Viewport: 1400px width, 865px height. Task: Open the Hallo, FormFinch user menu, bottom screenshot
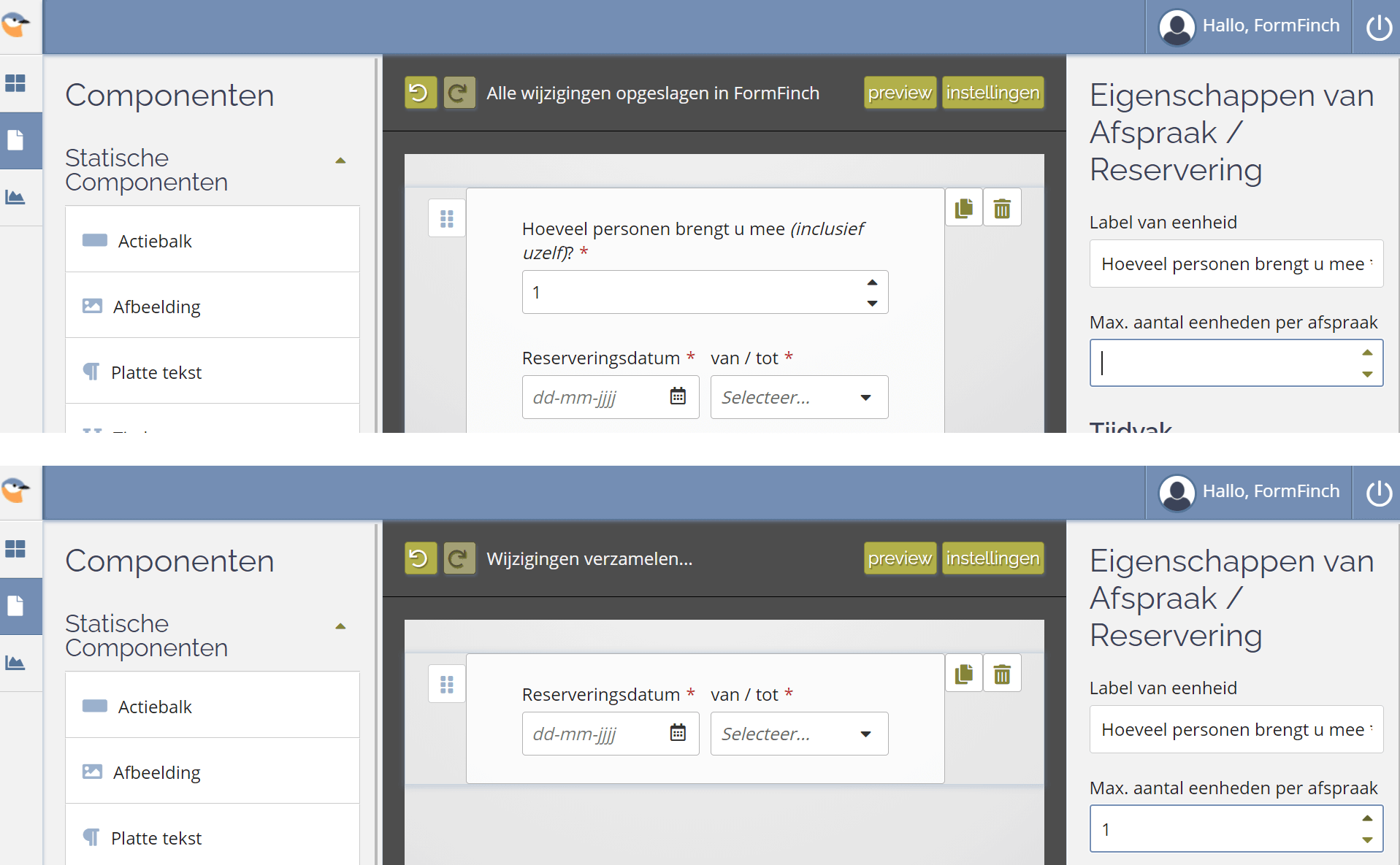click(1249, 492)
